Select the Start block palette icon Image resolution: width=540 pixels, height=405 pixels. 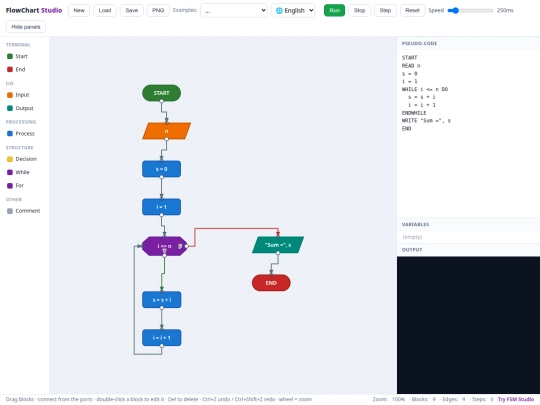[10, 56]
